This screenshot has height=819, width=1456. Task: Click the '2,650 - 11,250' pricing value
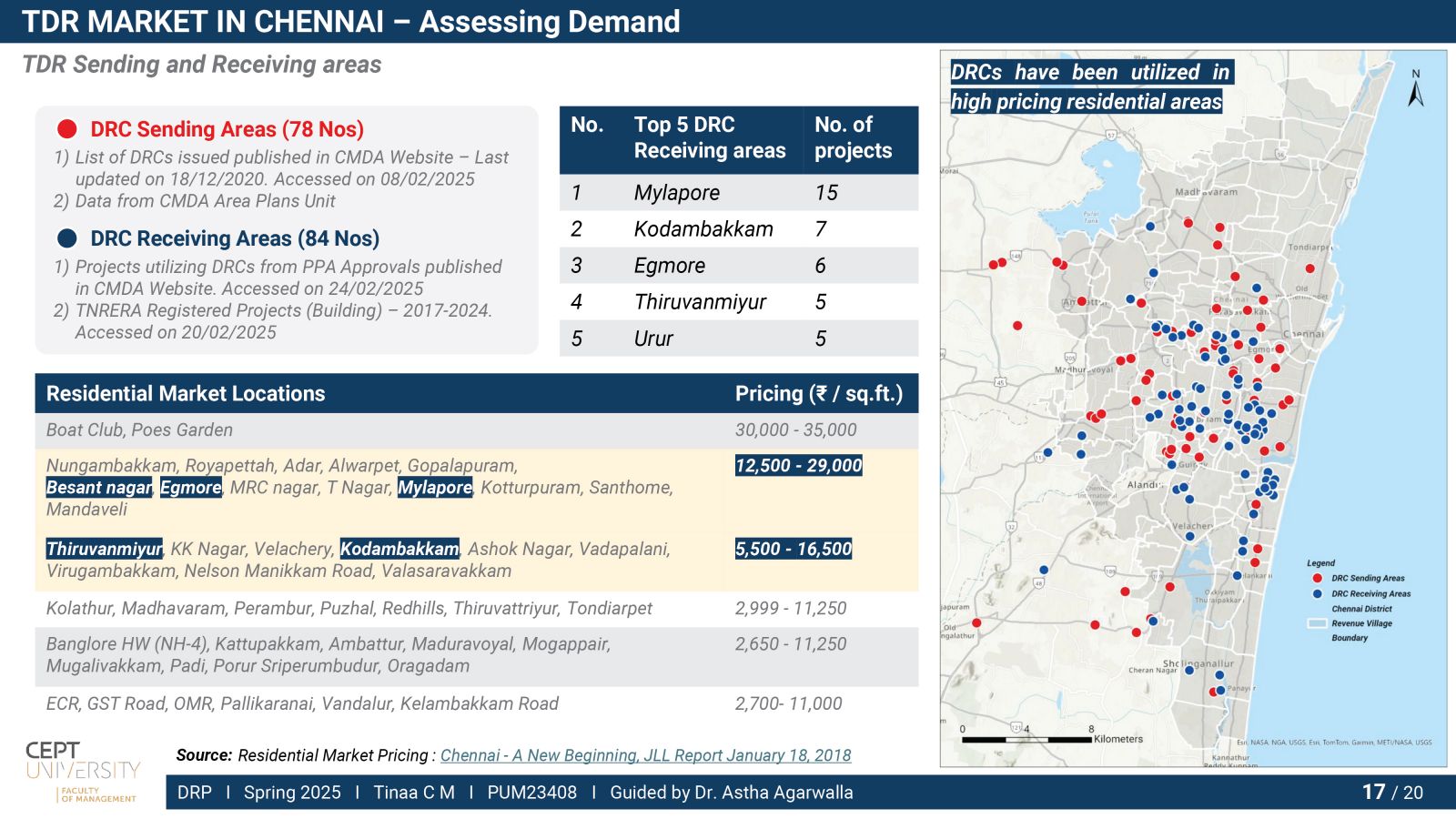coord(791,643)
